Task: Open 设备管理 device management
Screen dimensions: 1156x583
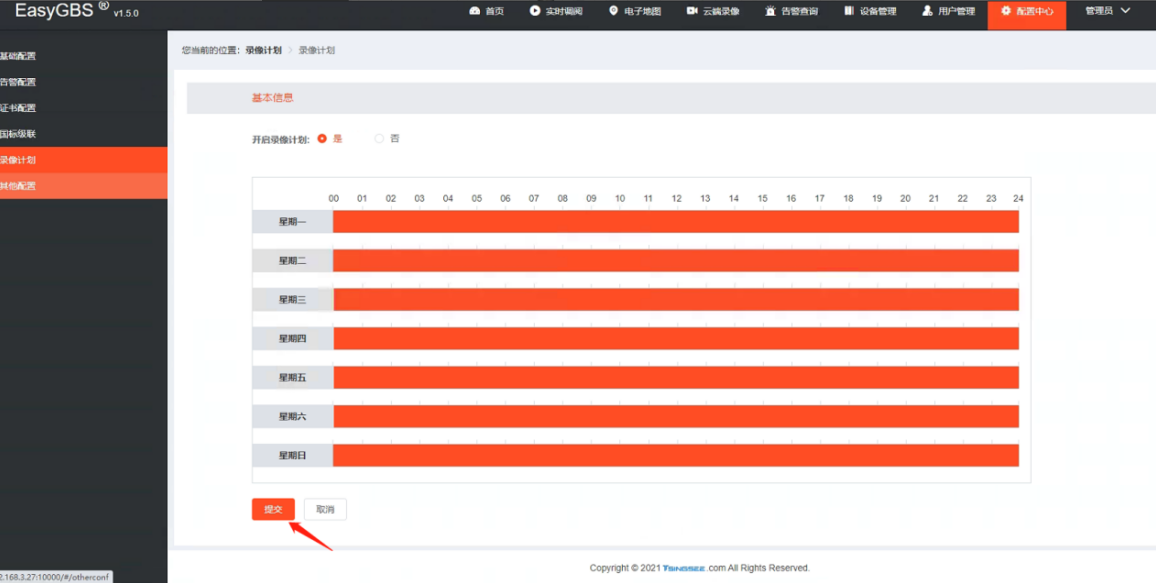Action: point(871,11)
